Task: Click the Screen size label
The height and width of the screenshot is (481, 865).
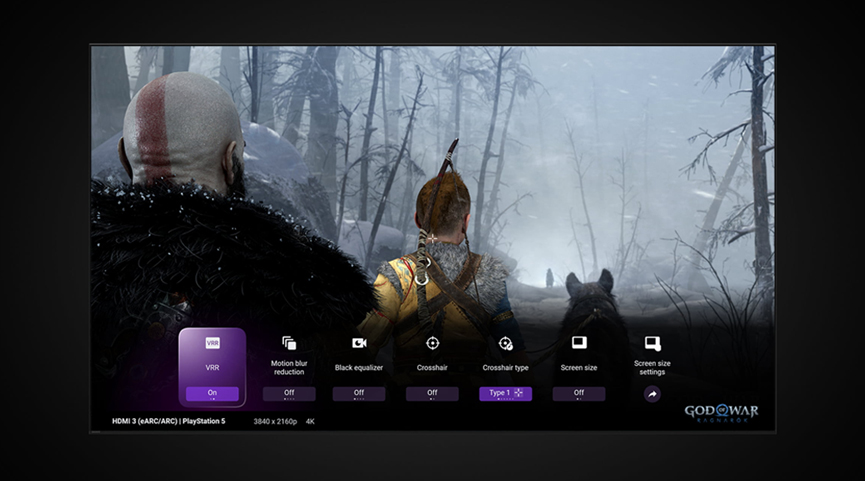Action: 579,367
